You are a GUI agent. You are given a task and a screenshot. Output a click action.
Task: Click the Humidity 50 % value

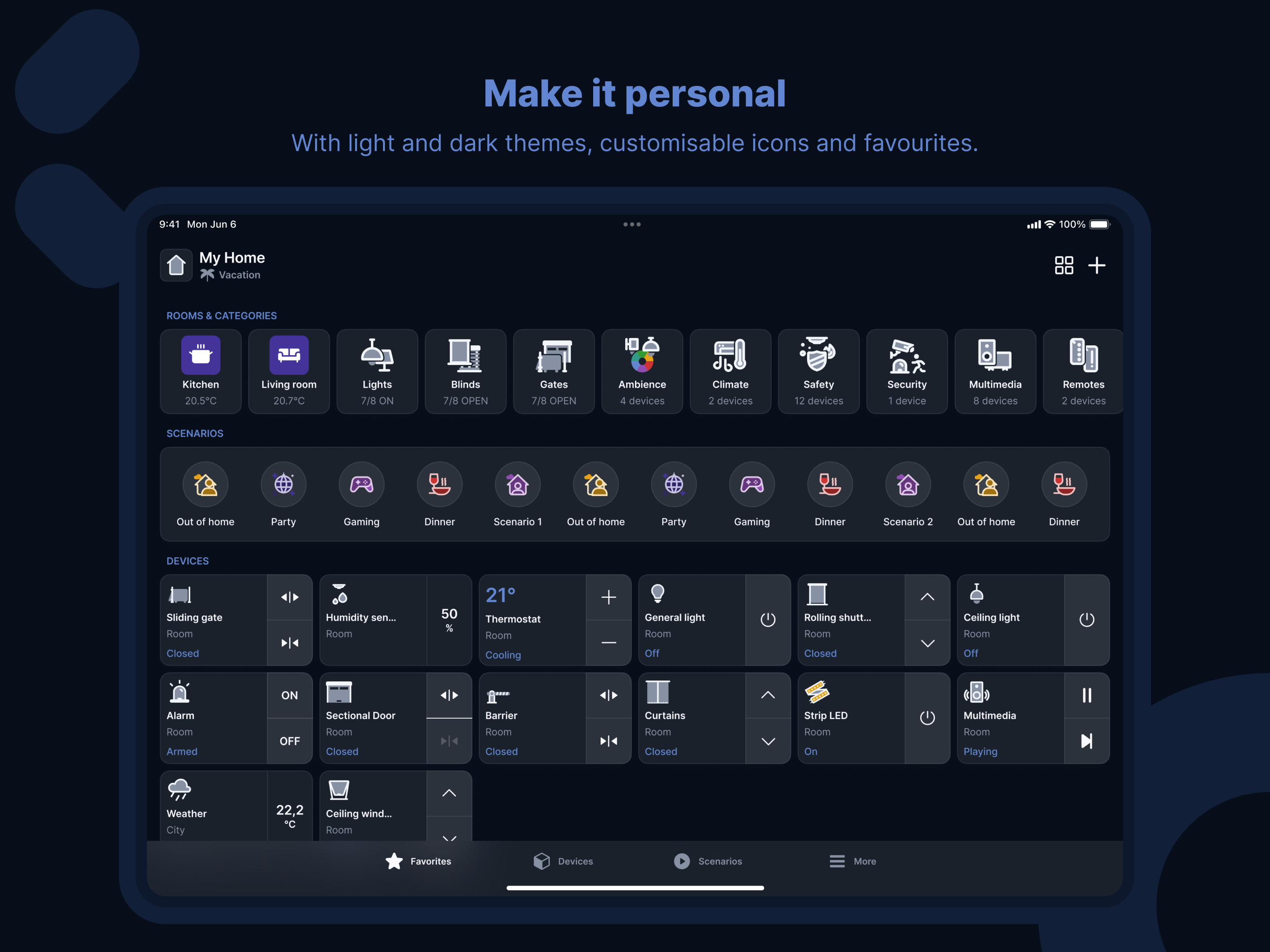click(x=449, y=620)
